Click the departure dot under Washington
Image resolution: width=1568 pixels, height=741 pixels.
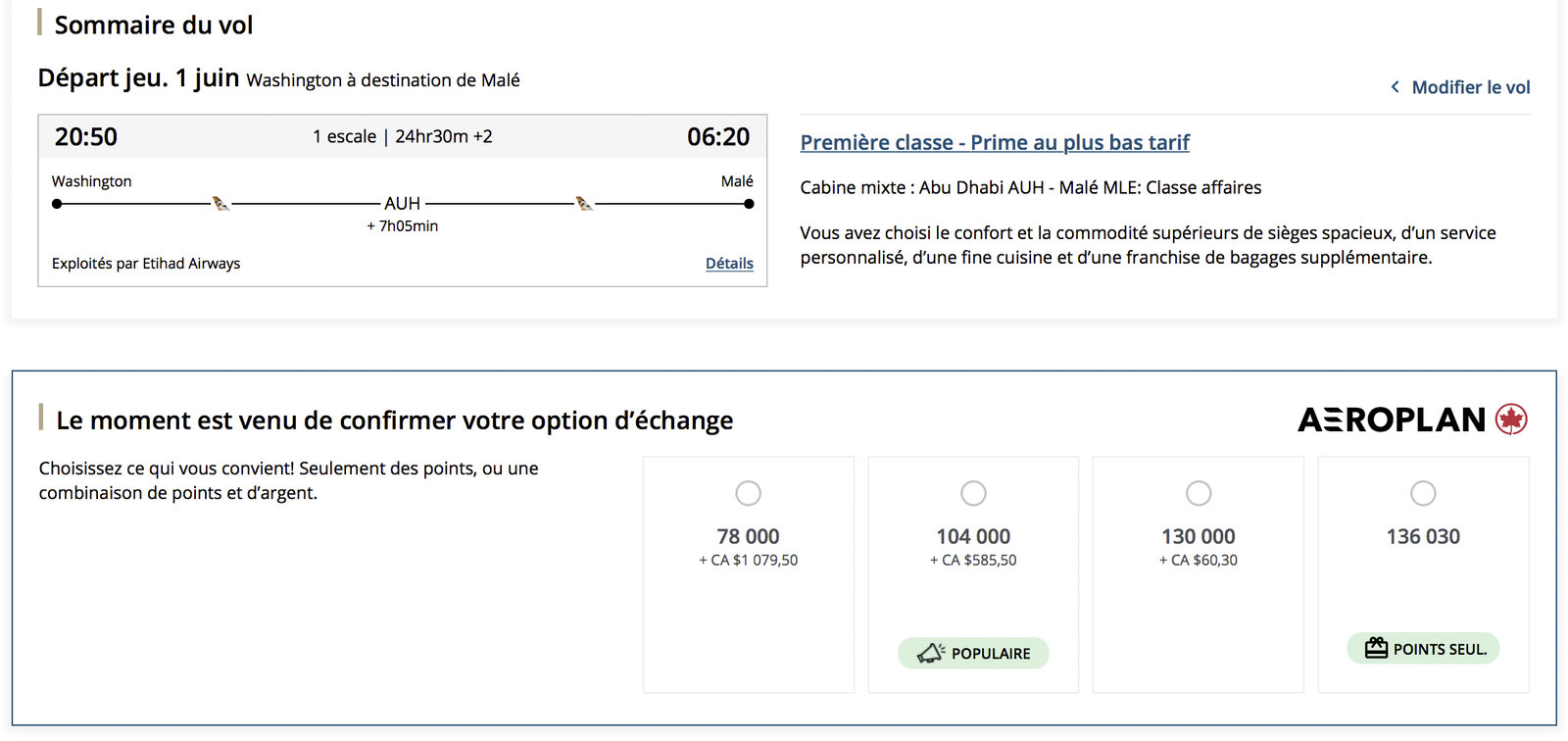(x=57, y=204)
